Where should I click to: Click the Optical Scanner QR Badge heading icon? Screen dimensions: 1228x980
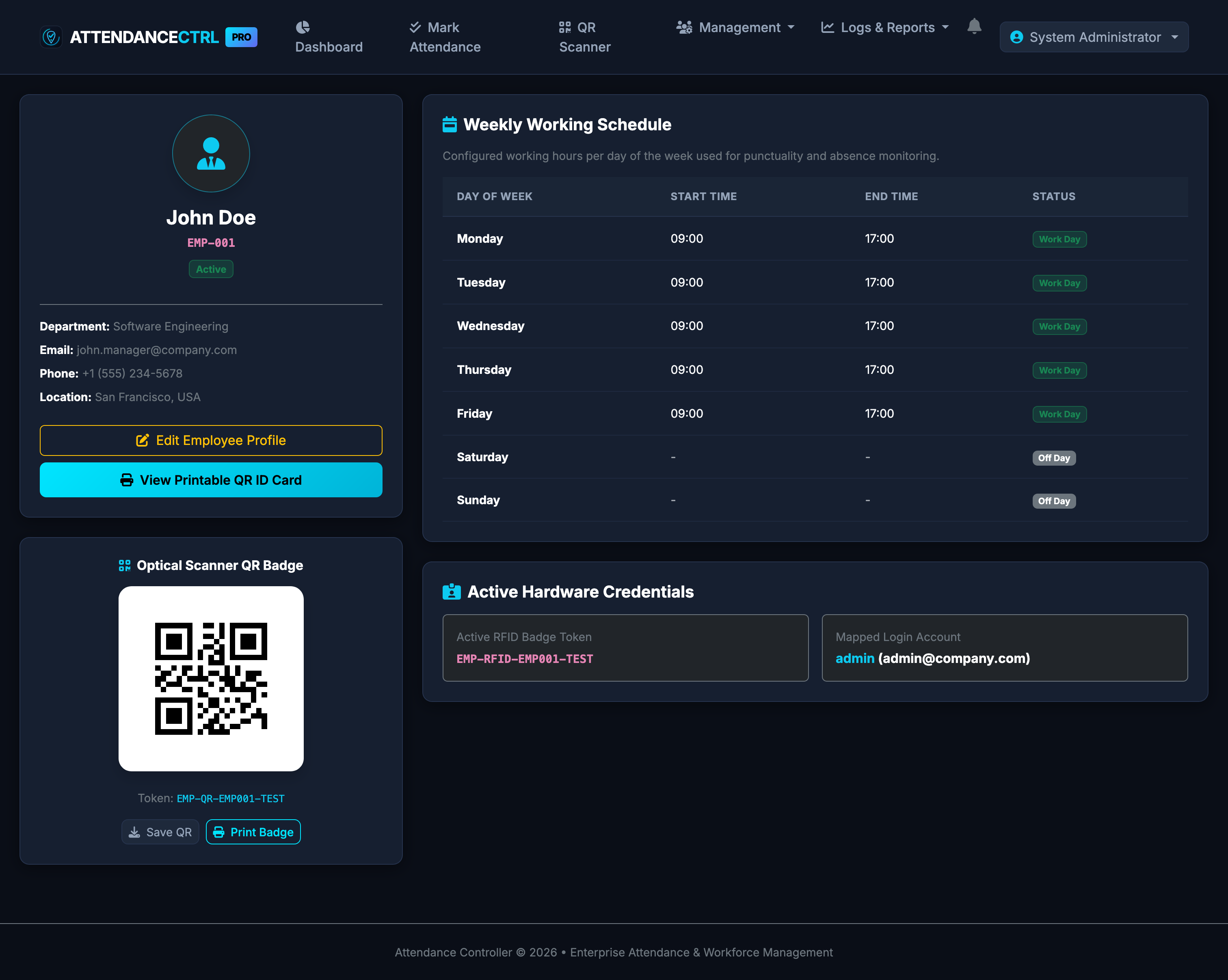125,566
